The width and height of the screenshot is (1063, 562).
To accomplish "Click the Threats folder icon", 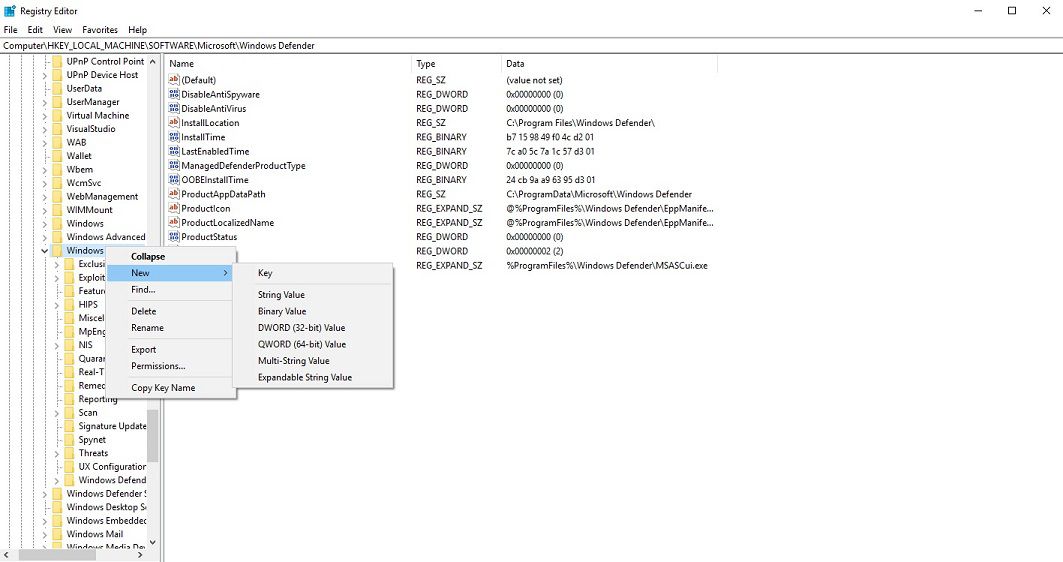I will point(70,453).
